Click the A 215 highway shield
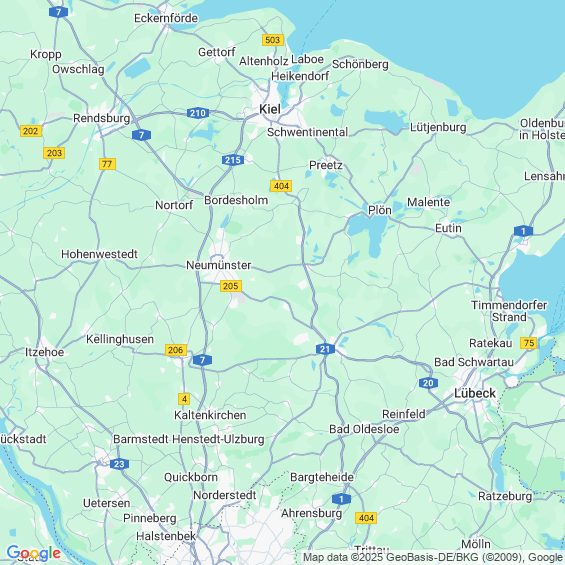The height and width of the screenshot is (565, 565). click(233, 160)
